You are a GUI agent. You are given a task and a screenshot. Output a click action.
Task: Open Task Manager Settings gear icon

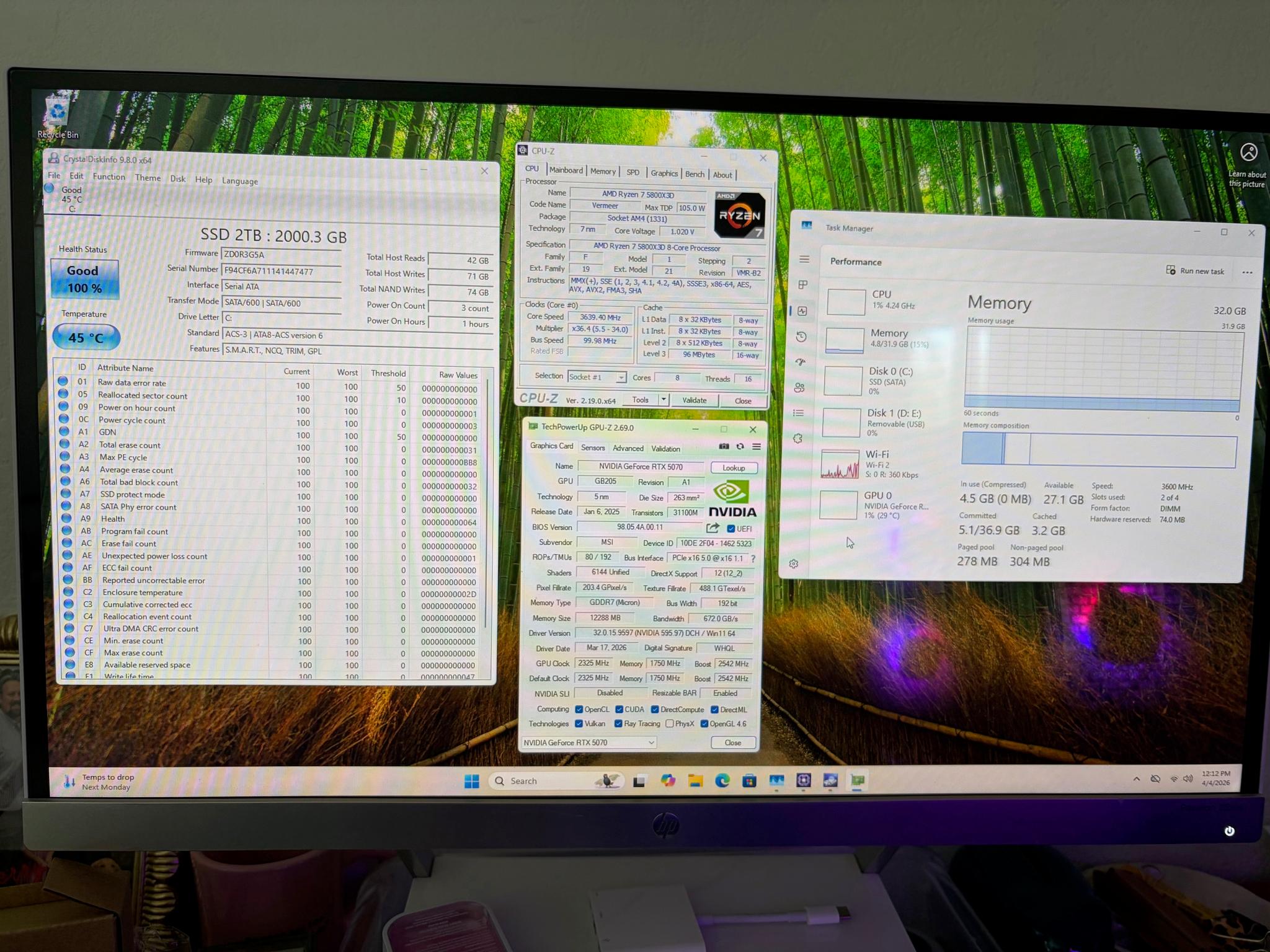coord(794,563)
